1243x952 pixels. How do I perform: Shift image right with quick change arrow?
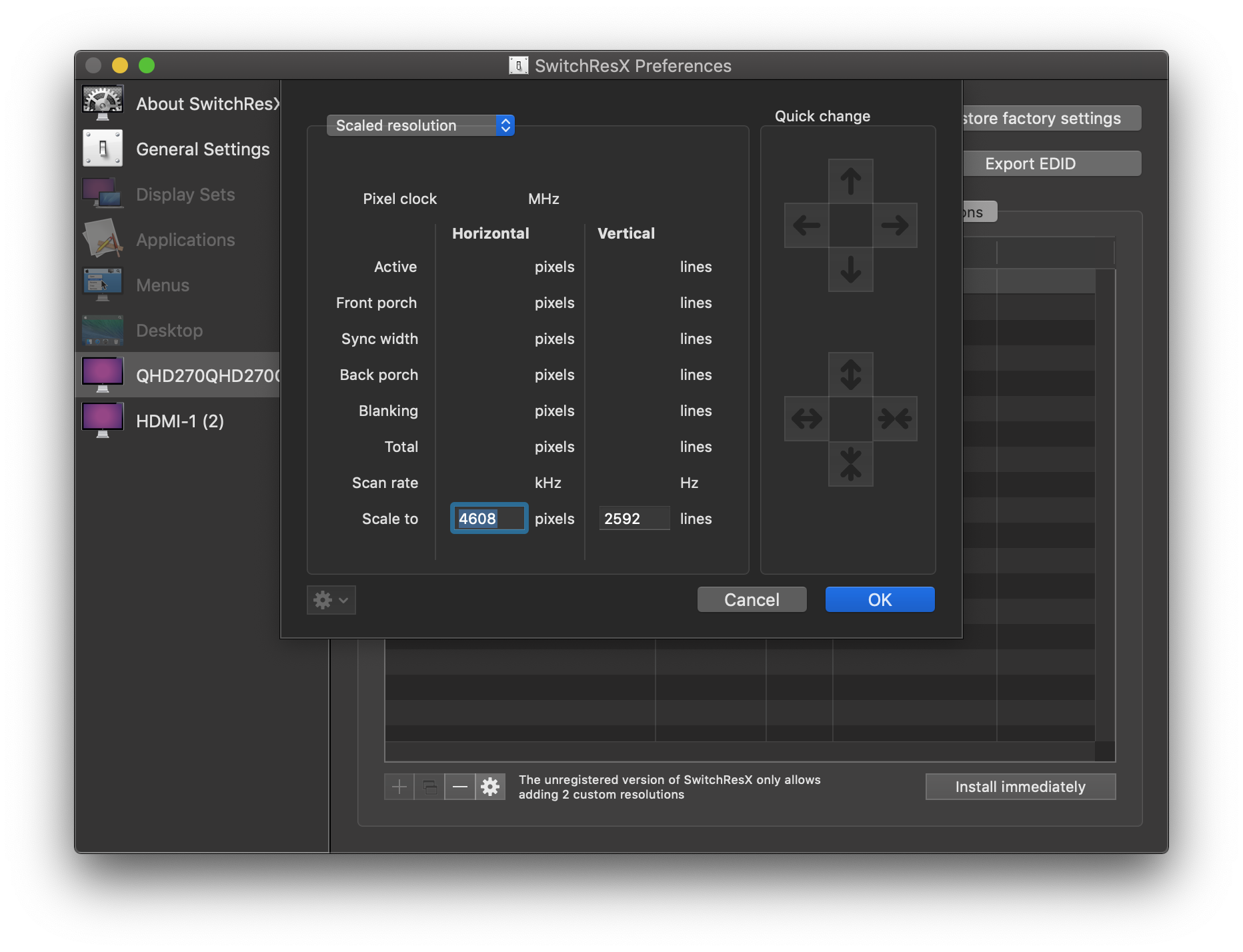[895, 225]
